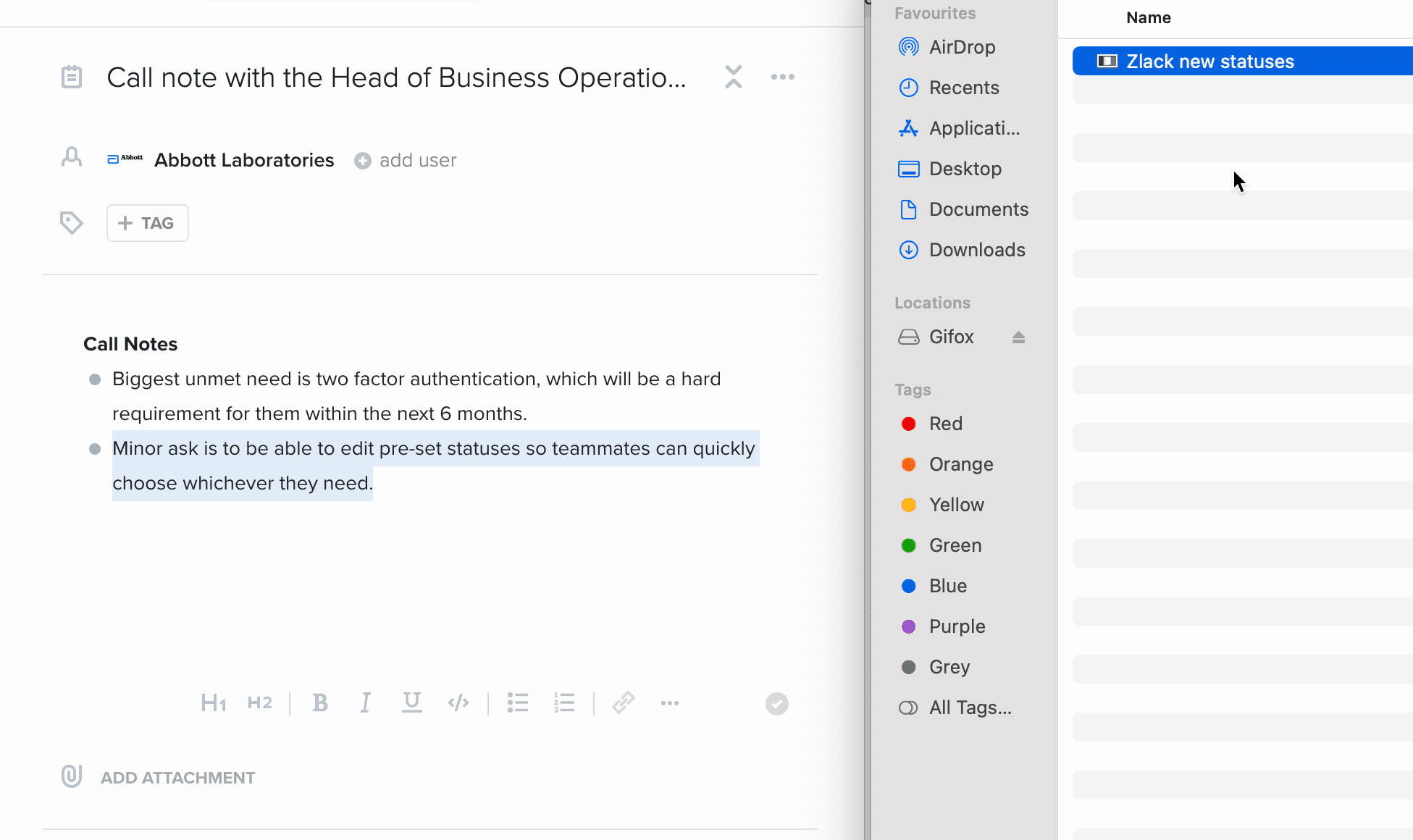
Task: Collapse the note with the X icon
Action: click(734, 77)
